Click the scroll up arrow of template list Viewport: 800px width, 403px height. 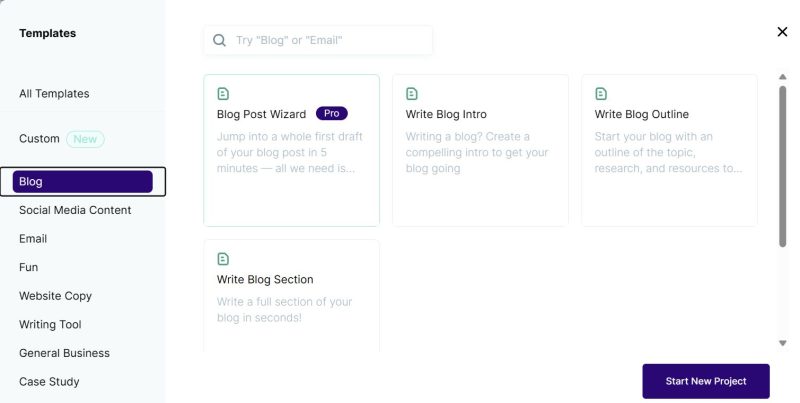coord(783,77)
